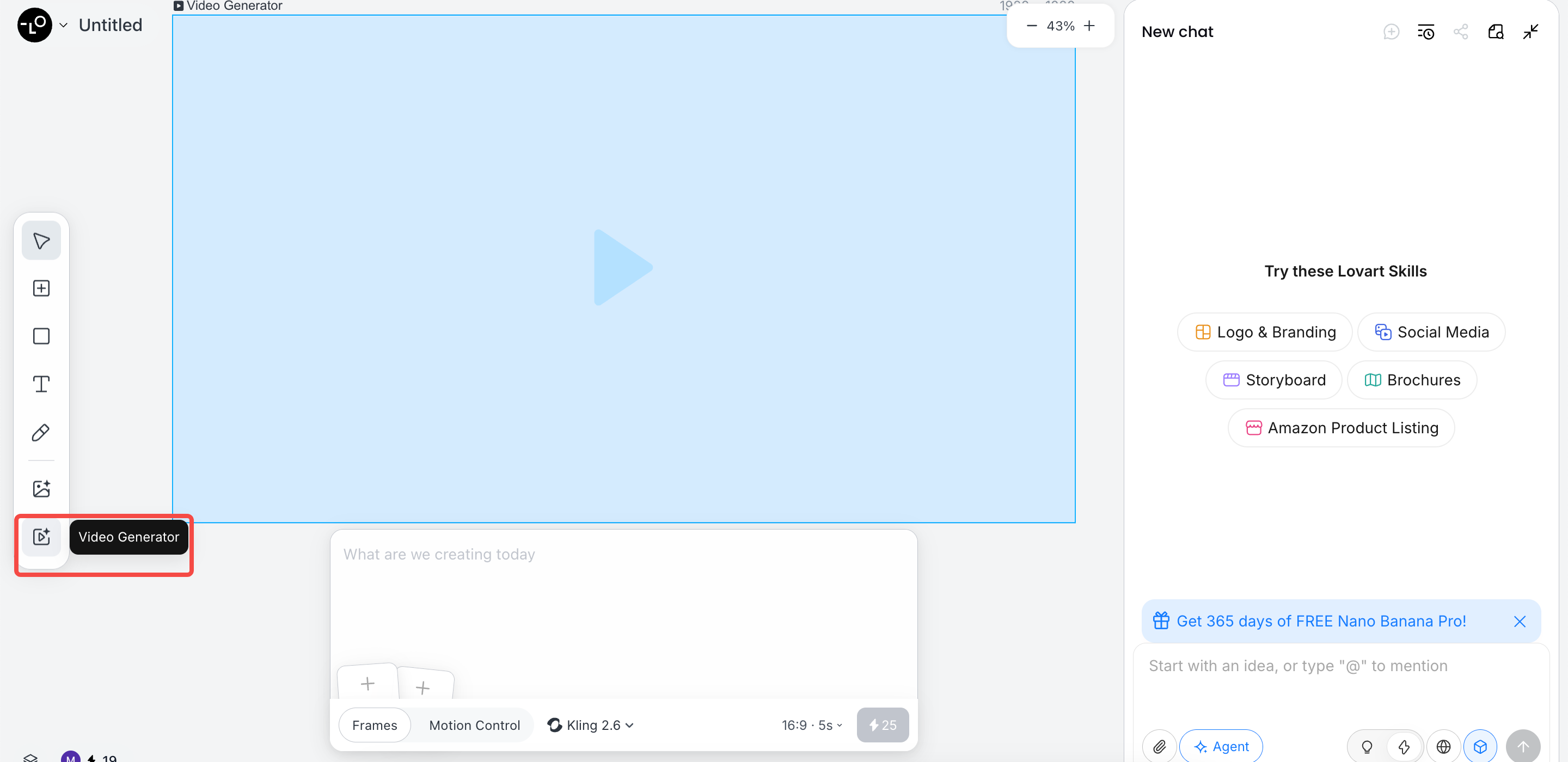The height and width of the screenshot is (762, 1568).
Task: Try the Storyboard Lovart skill
Action: pos(1273,379)
